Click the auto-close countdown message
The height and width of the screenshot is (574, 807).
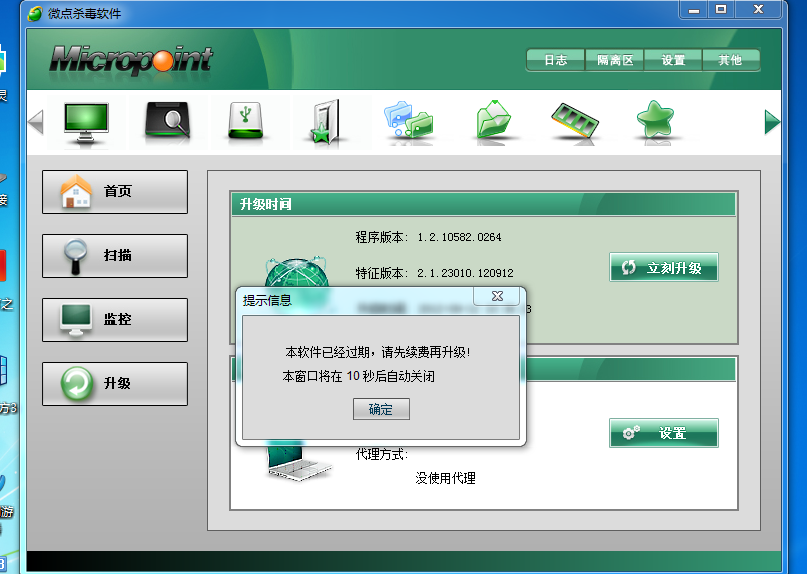point(358,376)
